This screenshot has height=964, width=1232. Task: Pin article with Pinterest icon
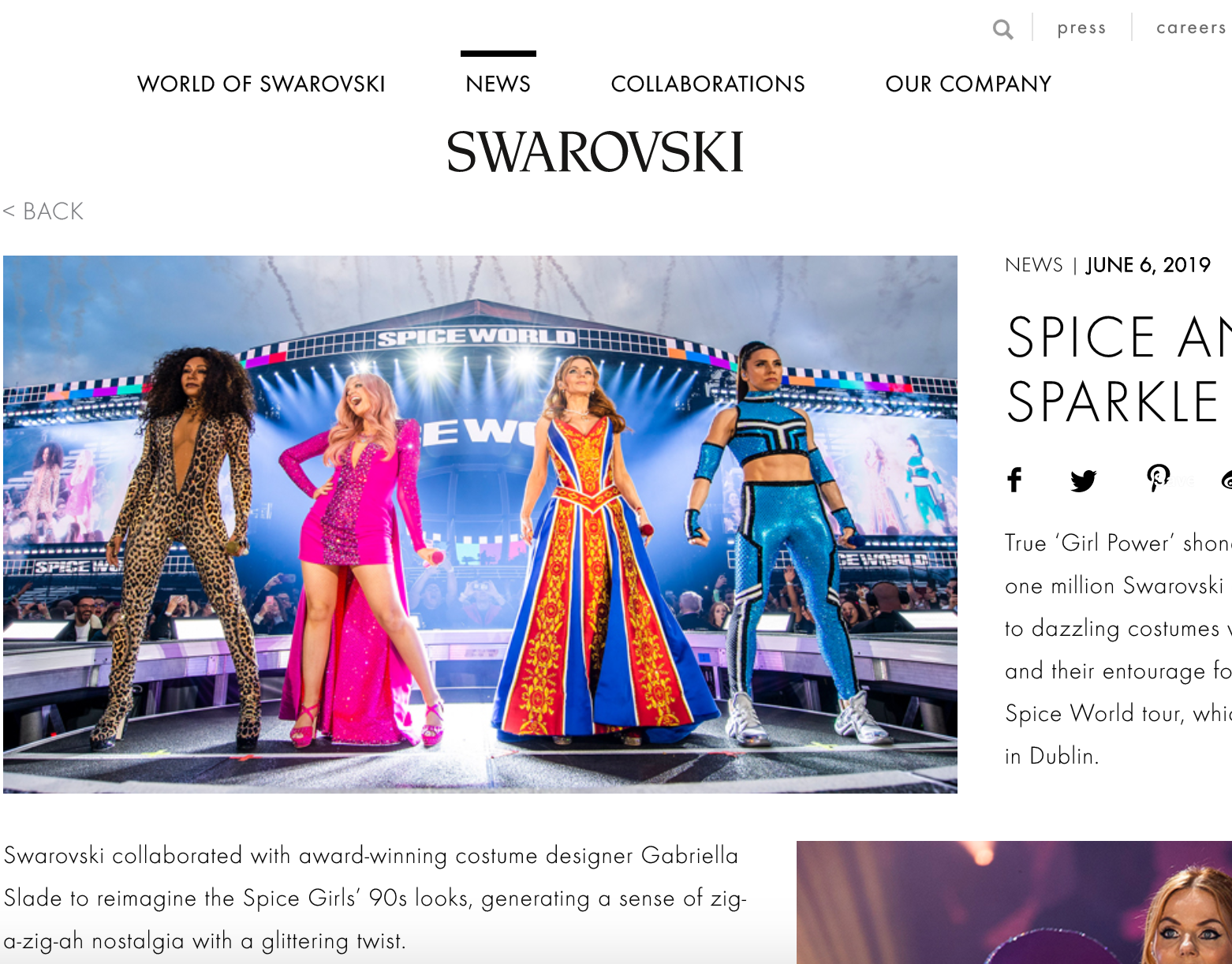[1158, 478]
